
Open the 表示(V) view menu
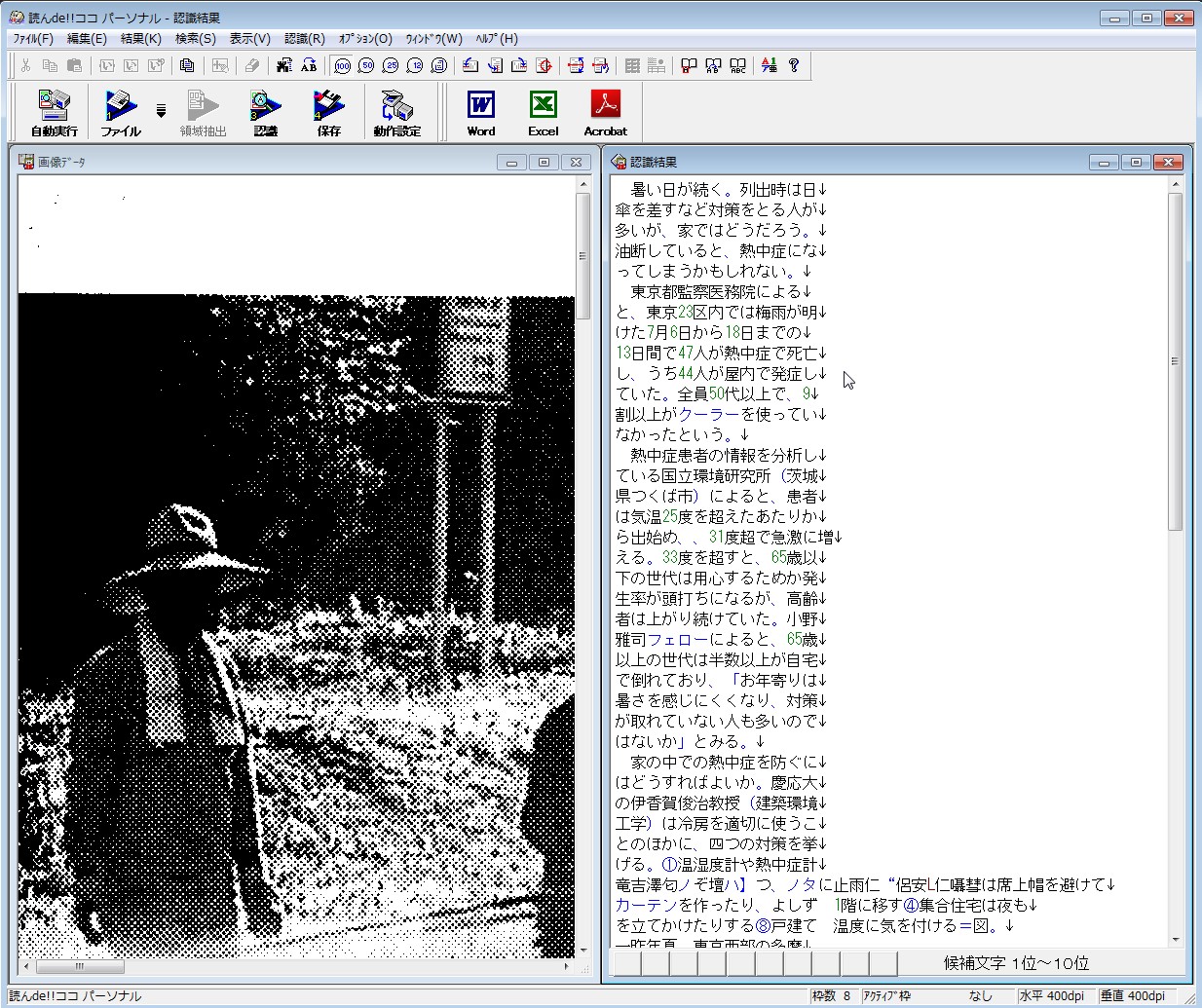[249, 39]
